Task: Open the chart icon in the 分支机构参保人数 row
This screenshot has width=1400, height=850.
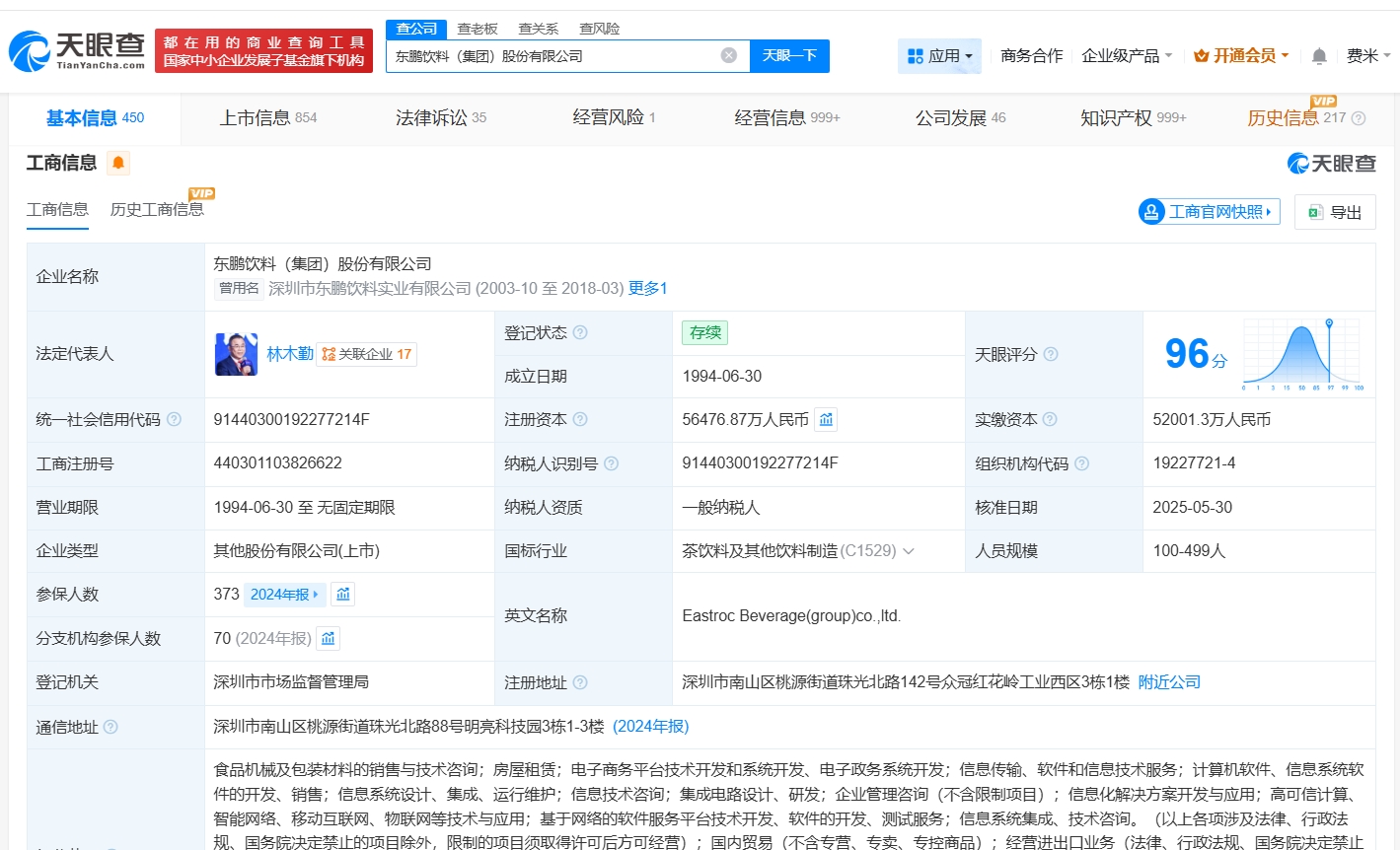Action: (x=329, y=638)
